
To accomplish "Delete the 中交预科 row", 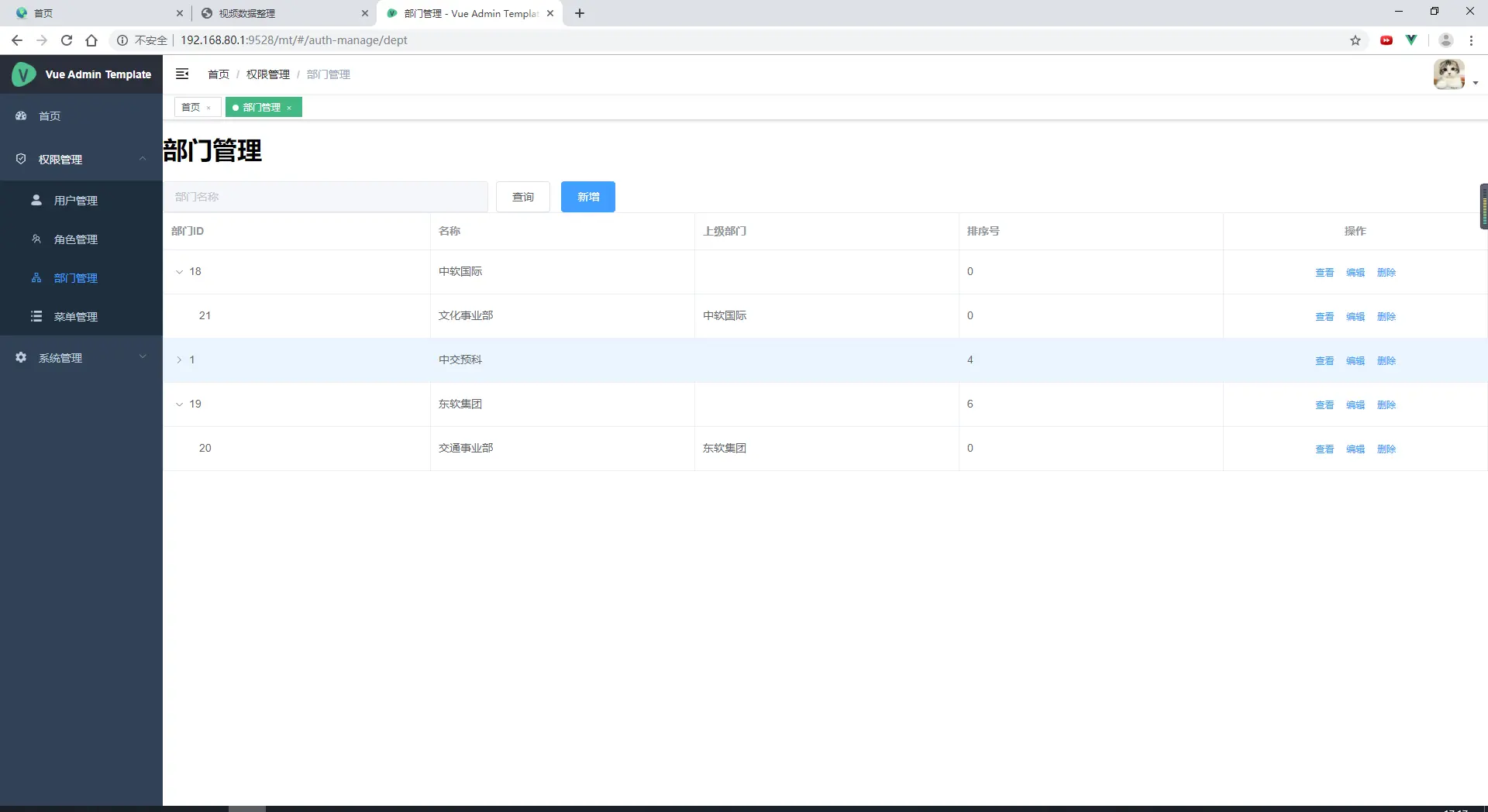I will pyautogui.click(x=1386, y=361).
